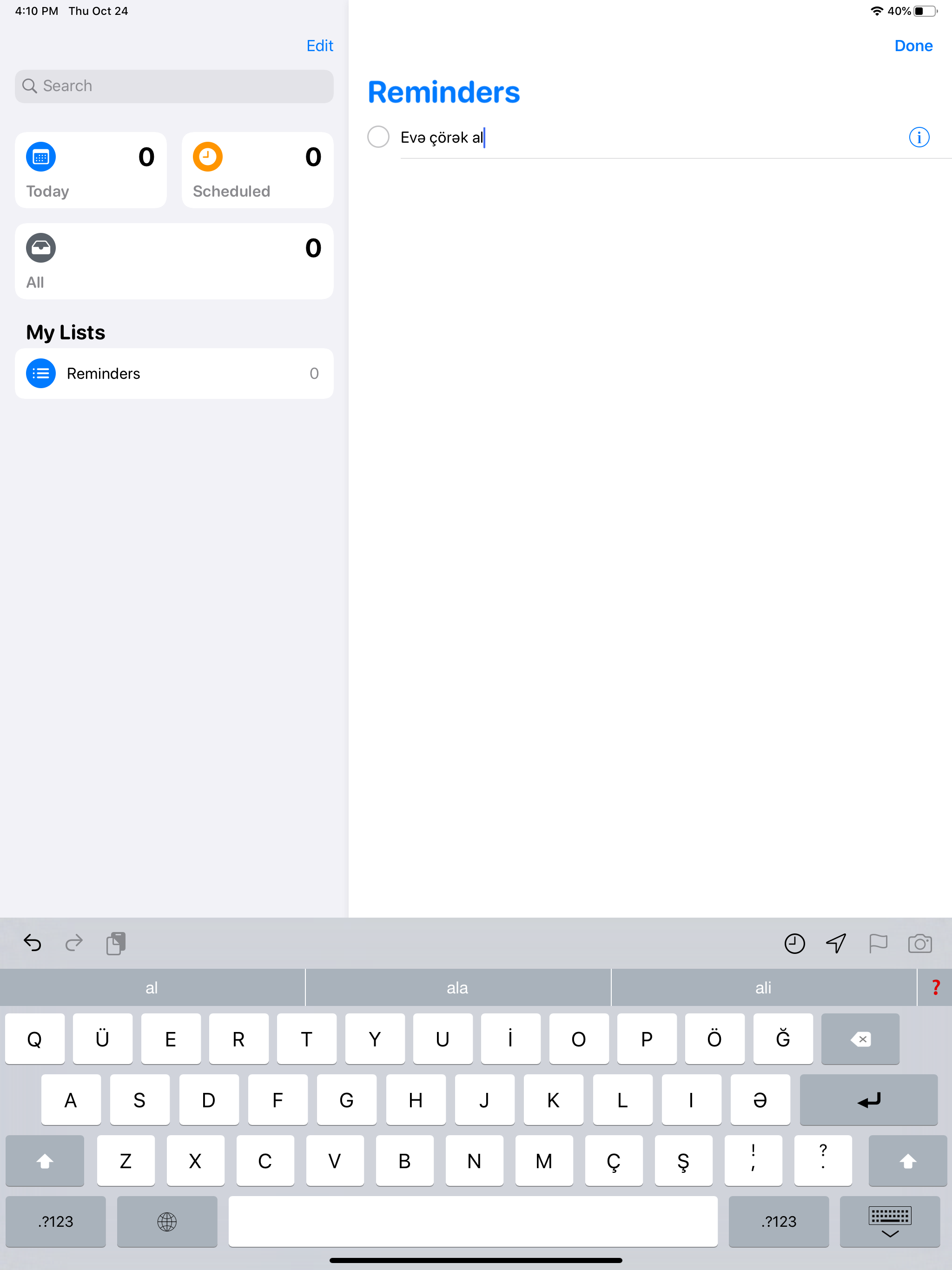
Task: Add a time with the clock icon
Action: click(795, 943)
